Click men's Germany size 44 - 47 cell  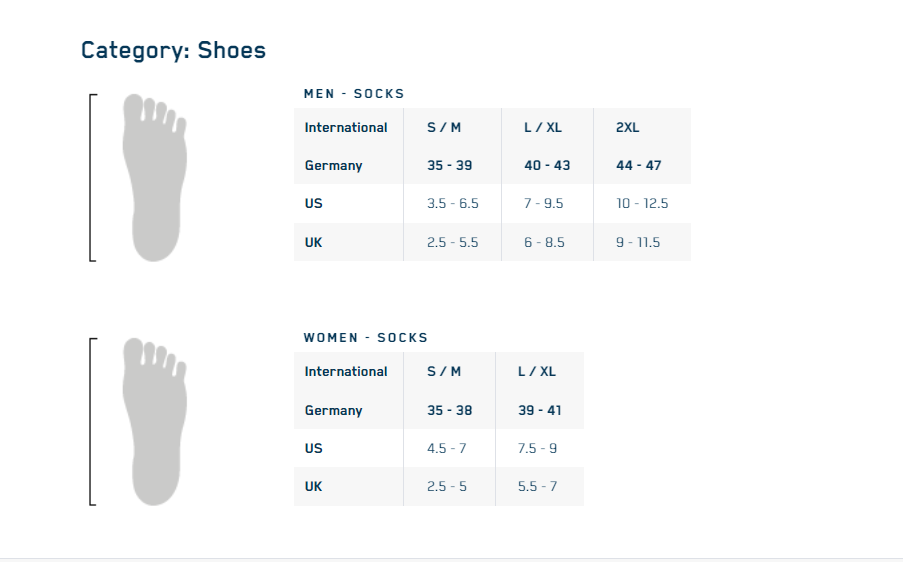point(639,166)
